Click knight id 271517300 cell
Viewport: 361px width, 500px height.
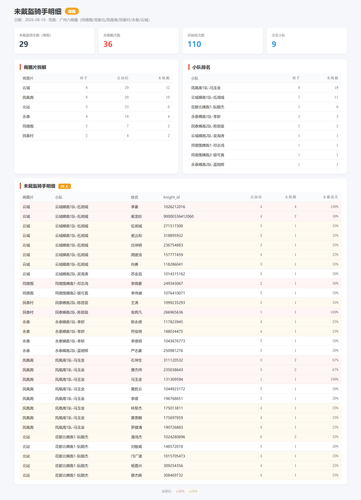[173, 226]
